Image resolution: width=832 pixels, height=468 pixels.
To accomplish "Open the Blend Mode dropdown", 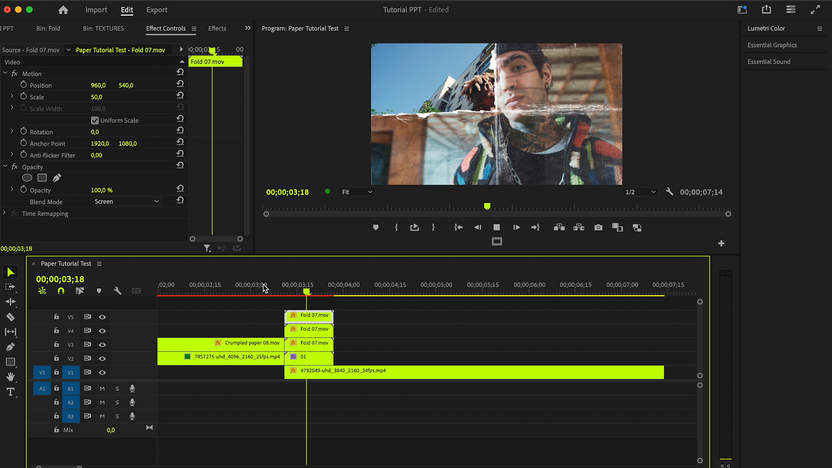I will (126, 201).
